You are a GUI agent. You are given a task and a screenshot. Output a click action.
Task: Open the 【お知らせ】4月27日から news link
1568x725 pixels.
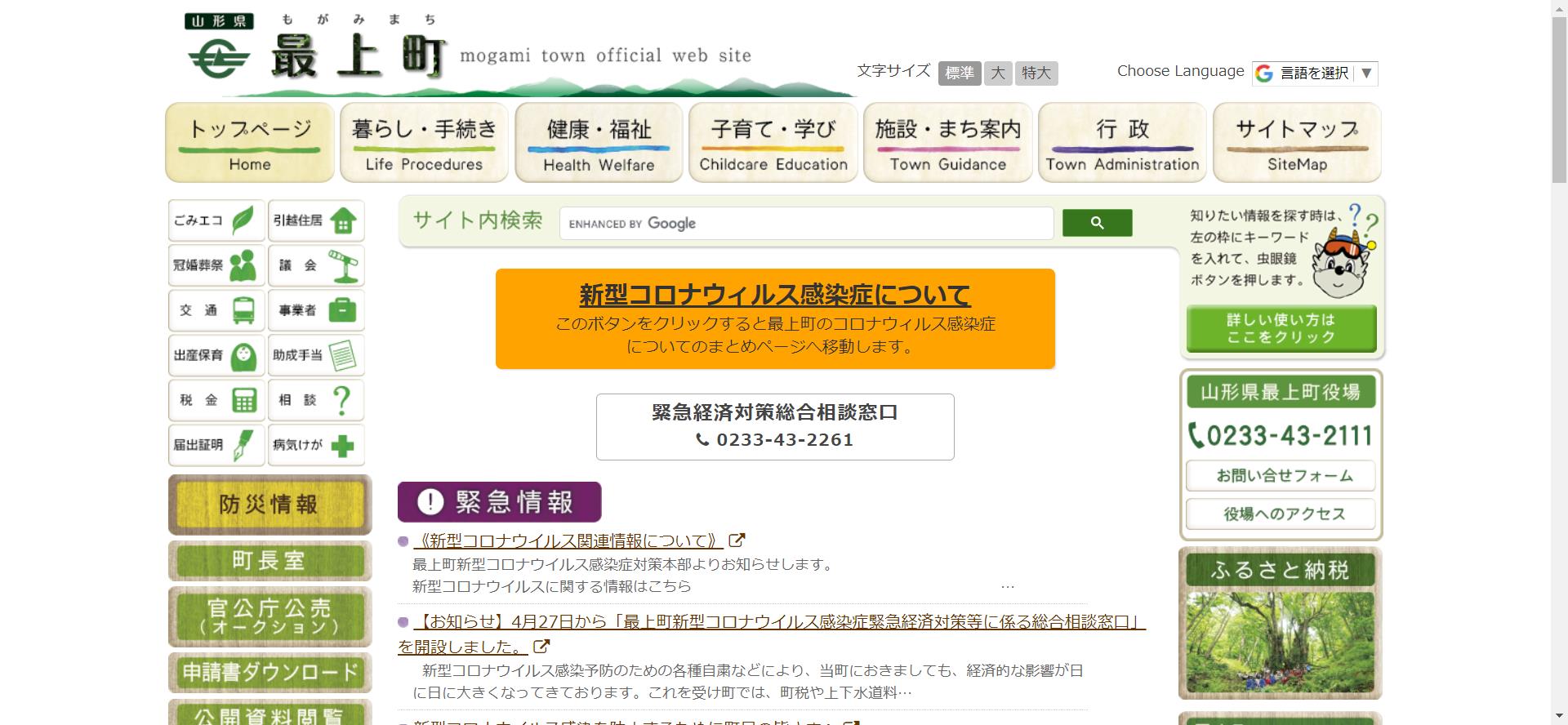tap(772, 634)
